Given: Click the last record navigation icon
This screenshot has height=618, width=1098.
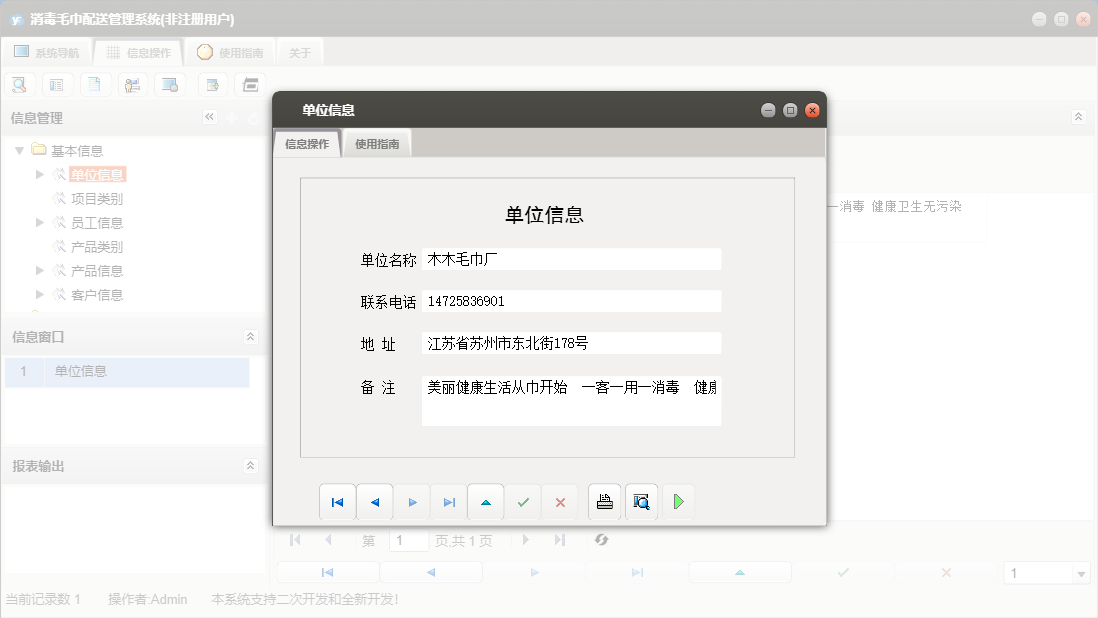Looking at the screenshot, I should tap(448, 501).
